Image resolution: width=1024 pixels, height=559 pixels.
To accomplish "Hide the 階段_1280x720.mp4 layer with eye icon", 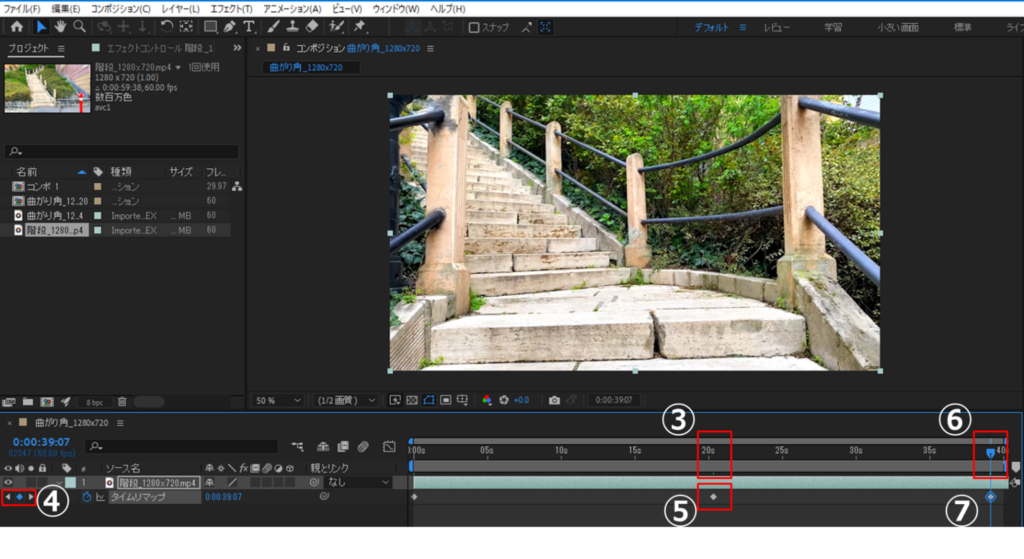I will point(9,482).
